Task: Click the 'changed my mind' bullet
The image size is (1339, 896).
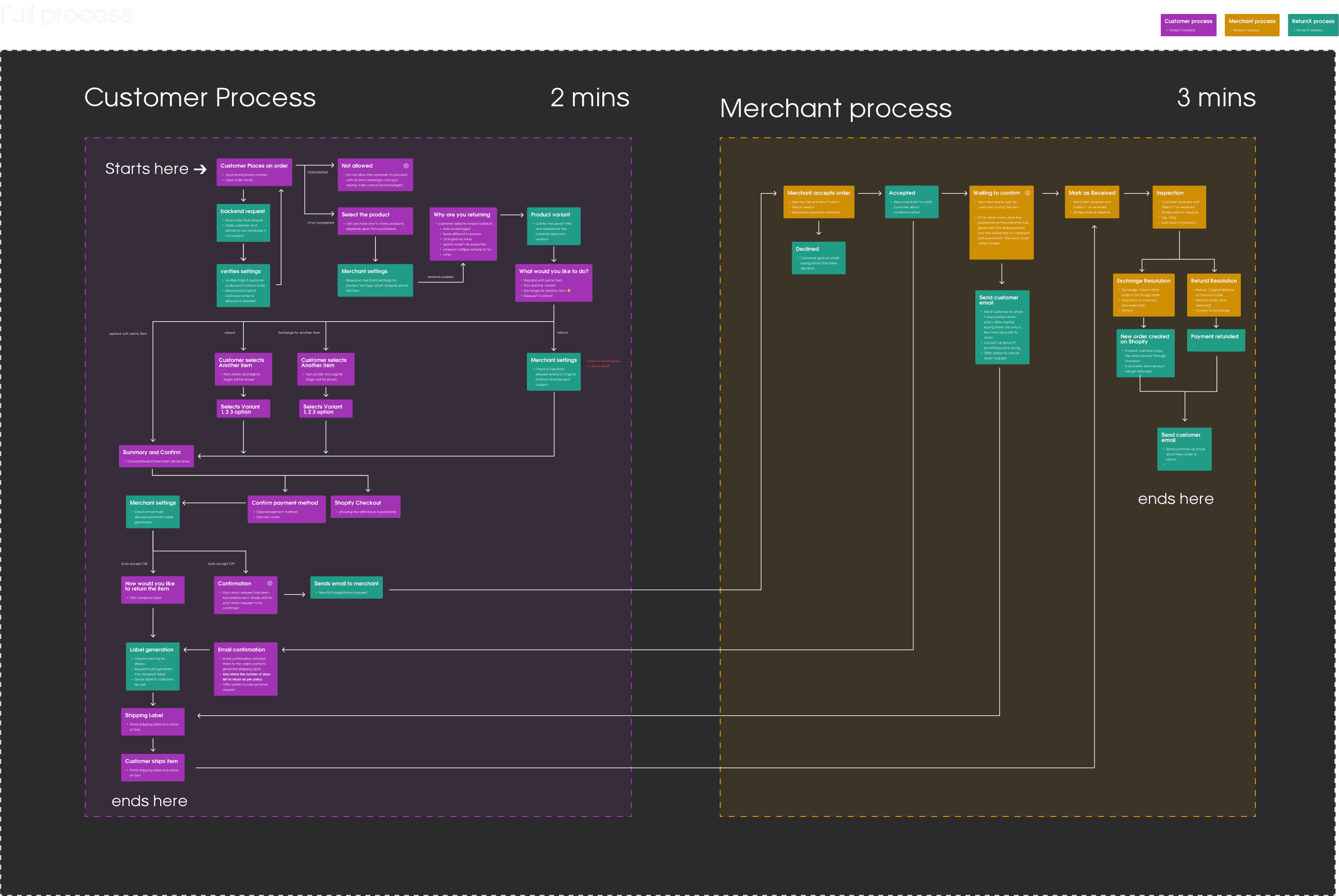Action: point(457,239)
